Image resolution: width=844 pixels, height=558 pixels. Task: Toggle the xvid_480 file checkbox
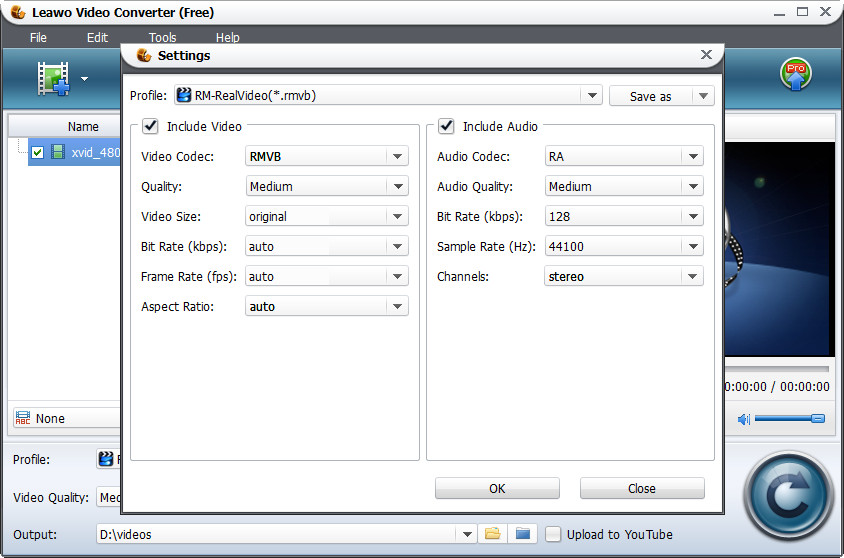37,152
